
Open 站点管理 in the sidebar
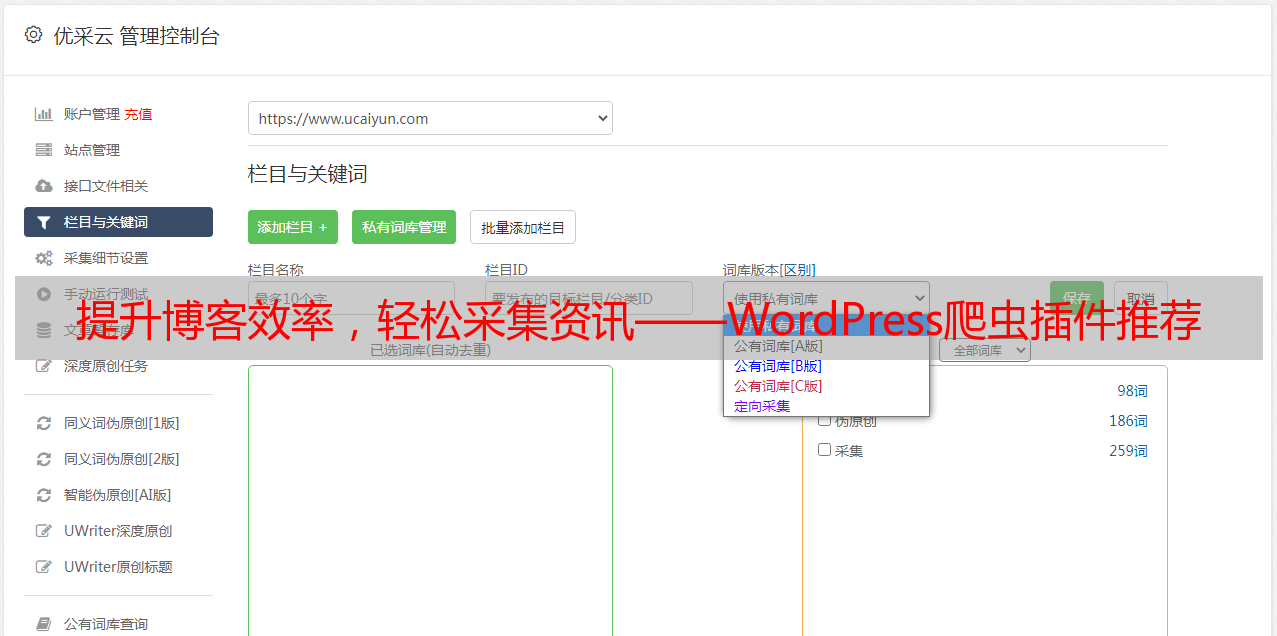pyautogui.click(x=92, y=150)
